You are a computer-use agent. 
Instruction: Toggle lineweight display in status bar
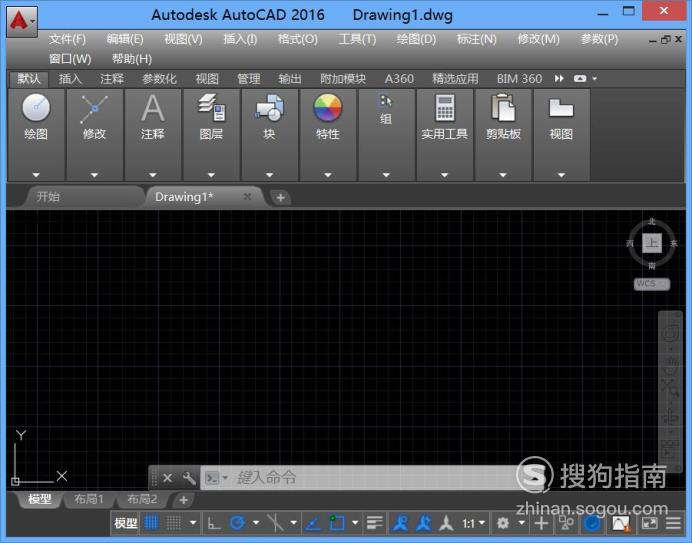(x=374, y=523)
